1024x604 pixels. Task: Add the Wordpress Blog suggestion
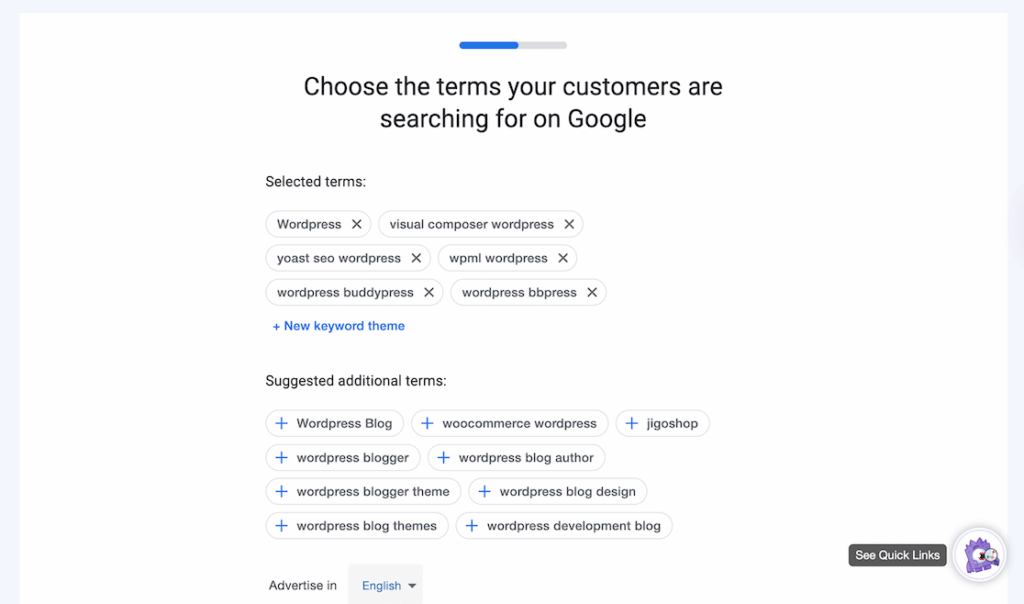coord(335,423)
